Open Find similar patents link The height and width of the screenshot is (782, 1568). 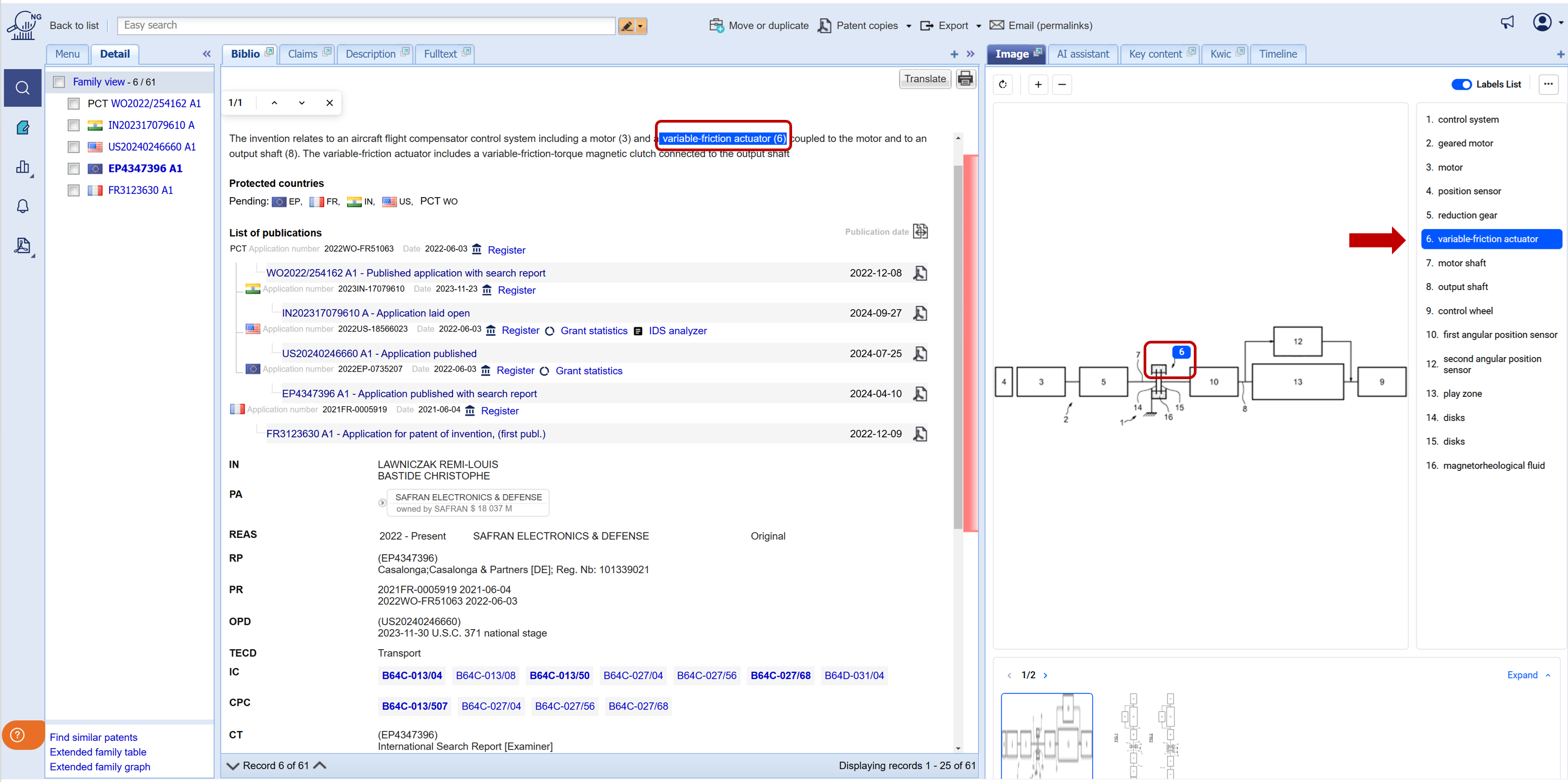[x=93, y=737]
